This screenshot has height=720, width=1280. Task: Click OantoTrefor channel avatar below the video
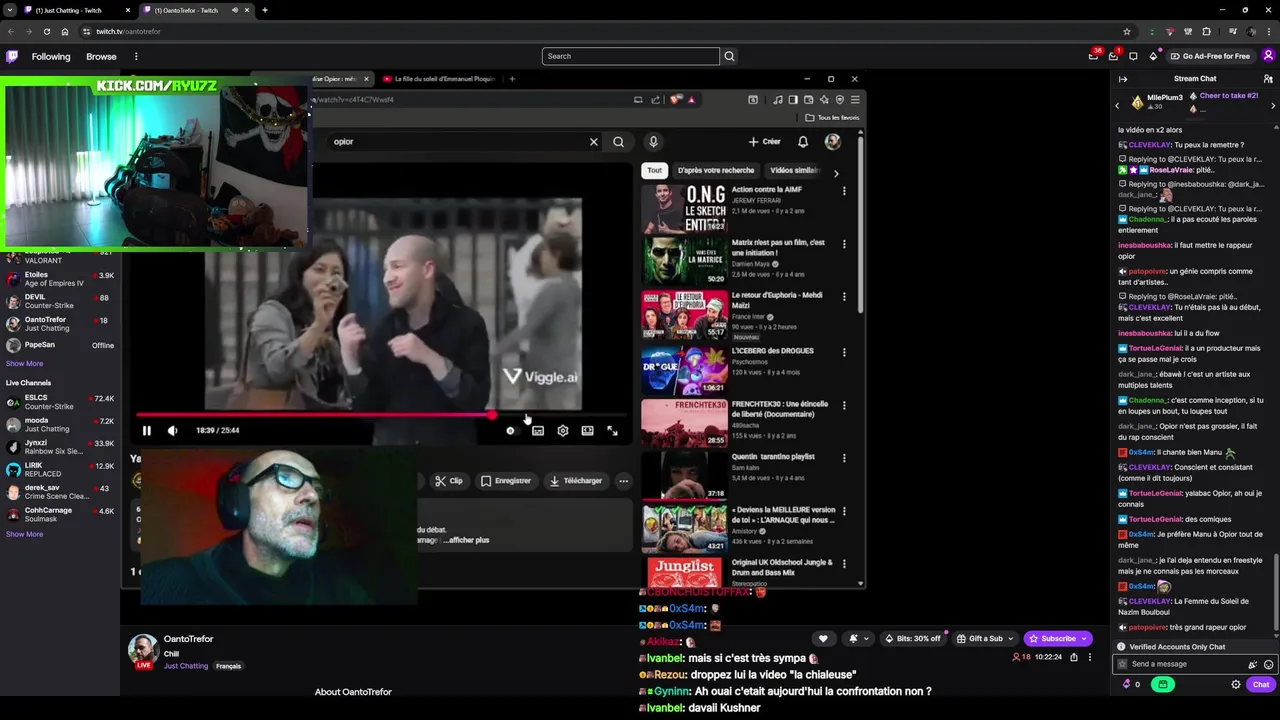143,650
